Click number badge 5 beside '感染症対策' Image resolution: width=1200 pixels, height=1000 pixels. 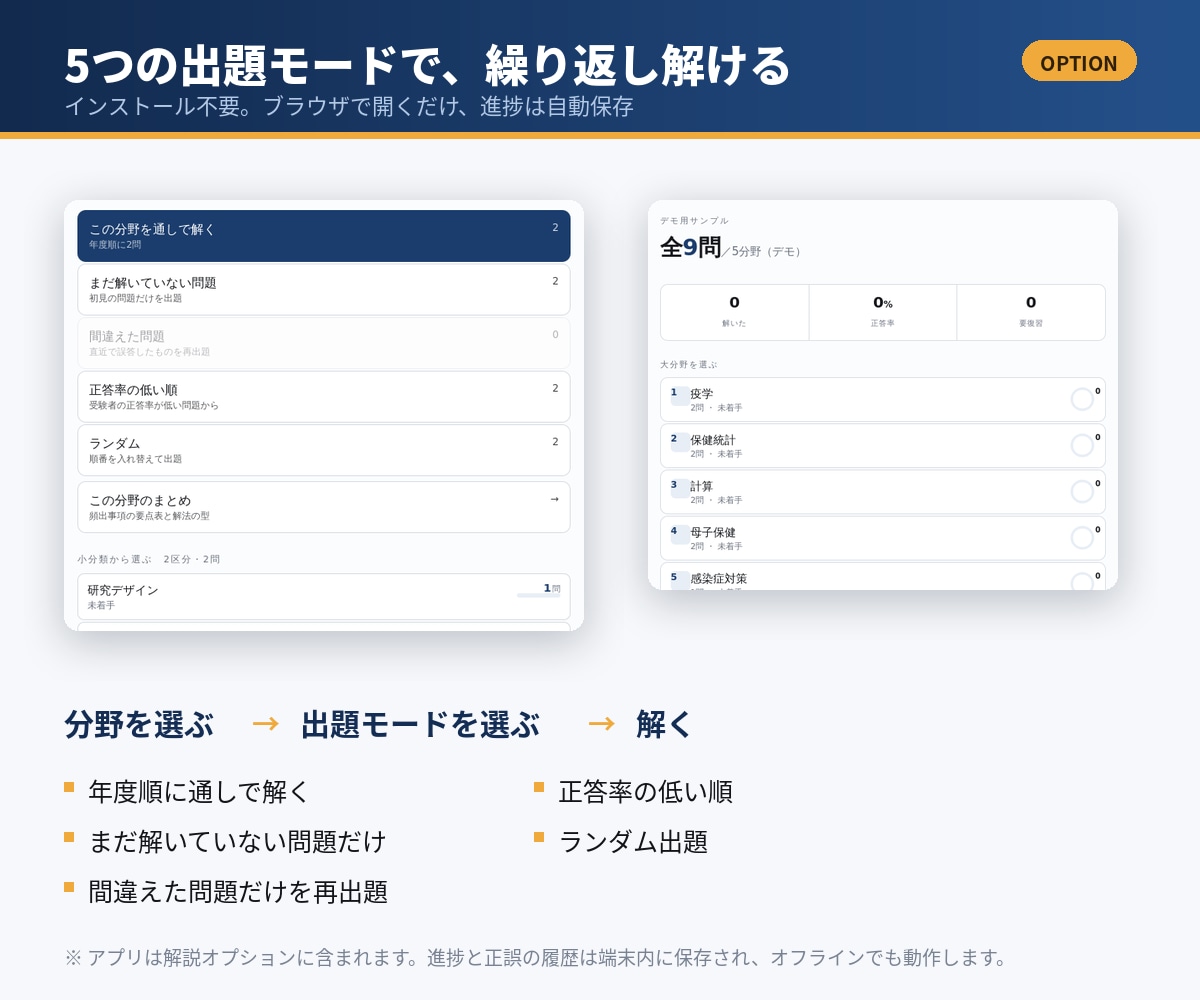point(679,580)
